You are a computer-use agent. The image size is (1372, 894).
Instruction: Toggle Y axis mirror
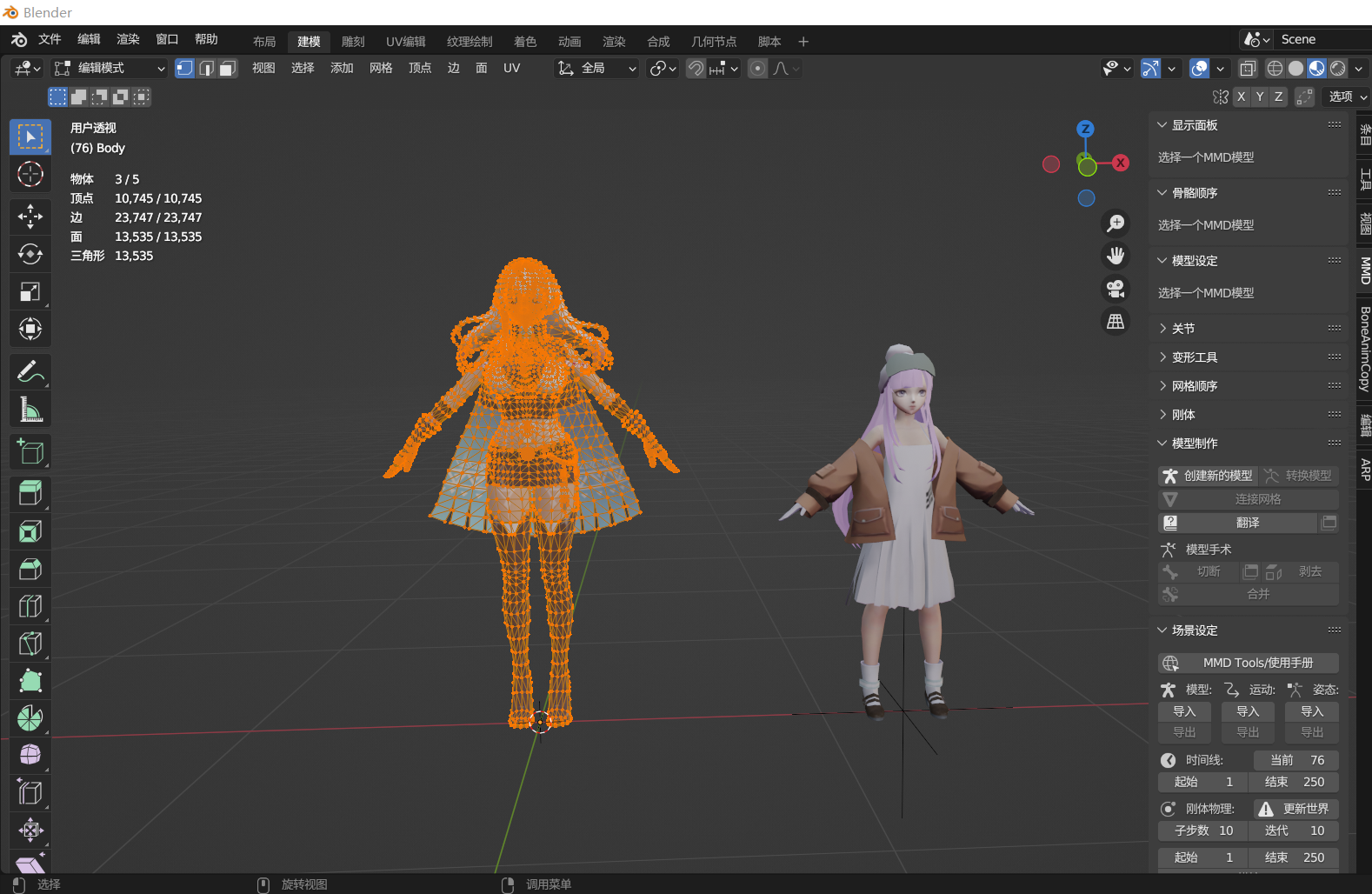pos(1260,97)
